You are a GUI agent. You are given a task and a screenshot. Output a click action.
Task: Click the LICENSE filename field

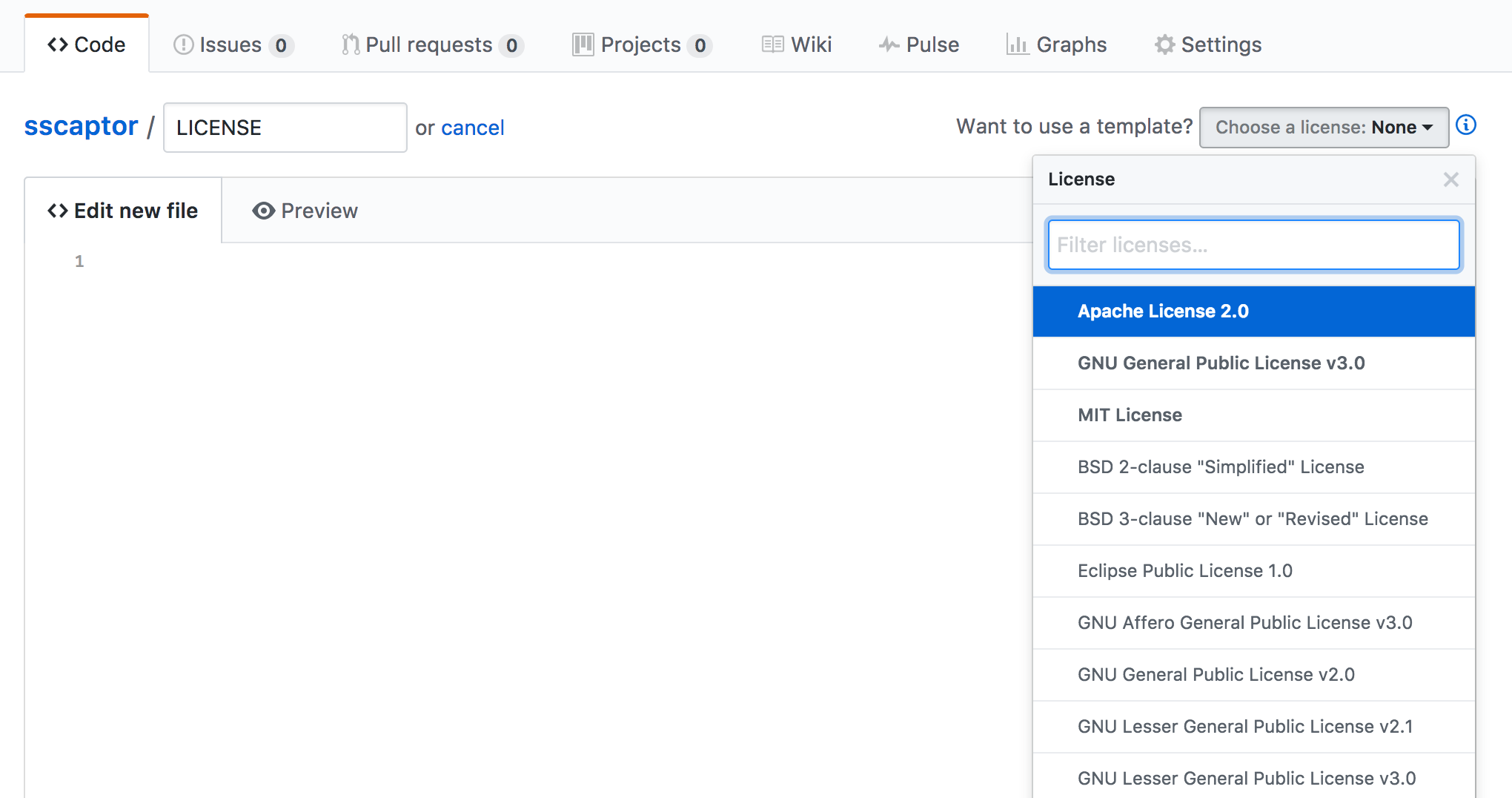(x=285, y=127)
